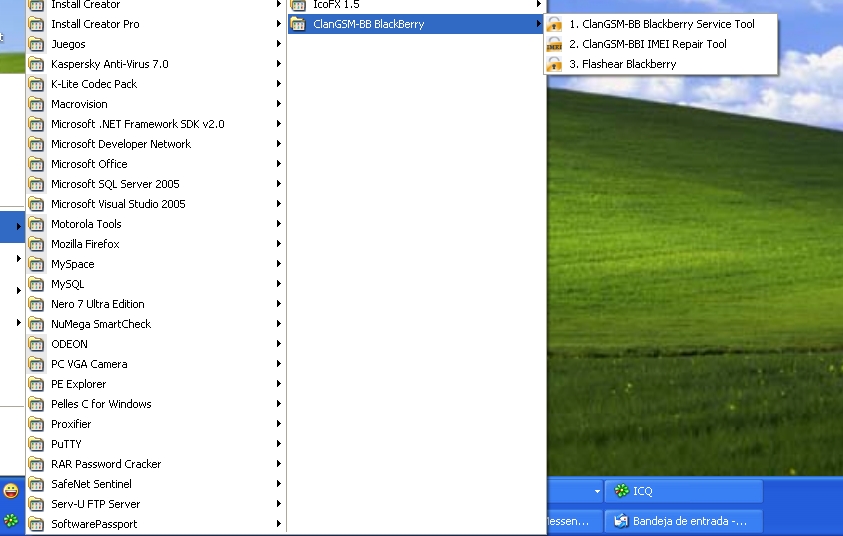Click the smiley face icon at bottom left

tap(11, 491)
